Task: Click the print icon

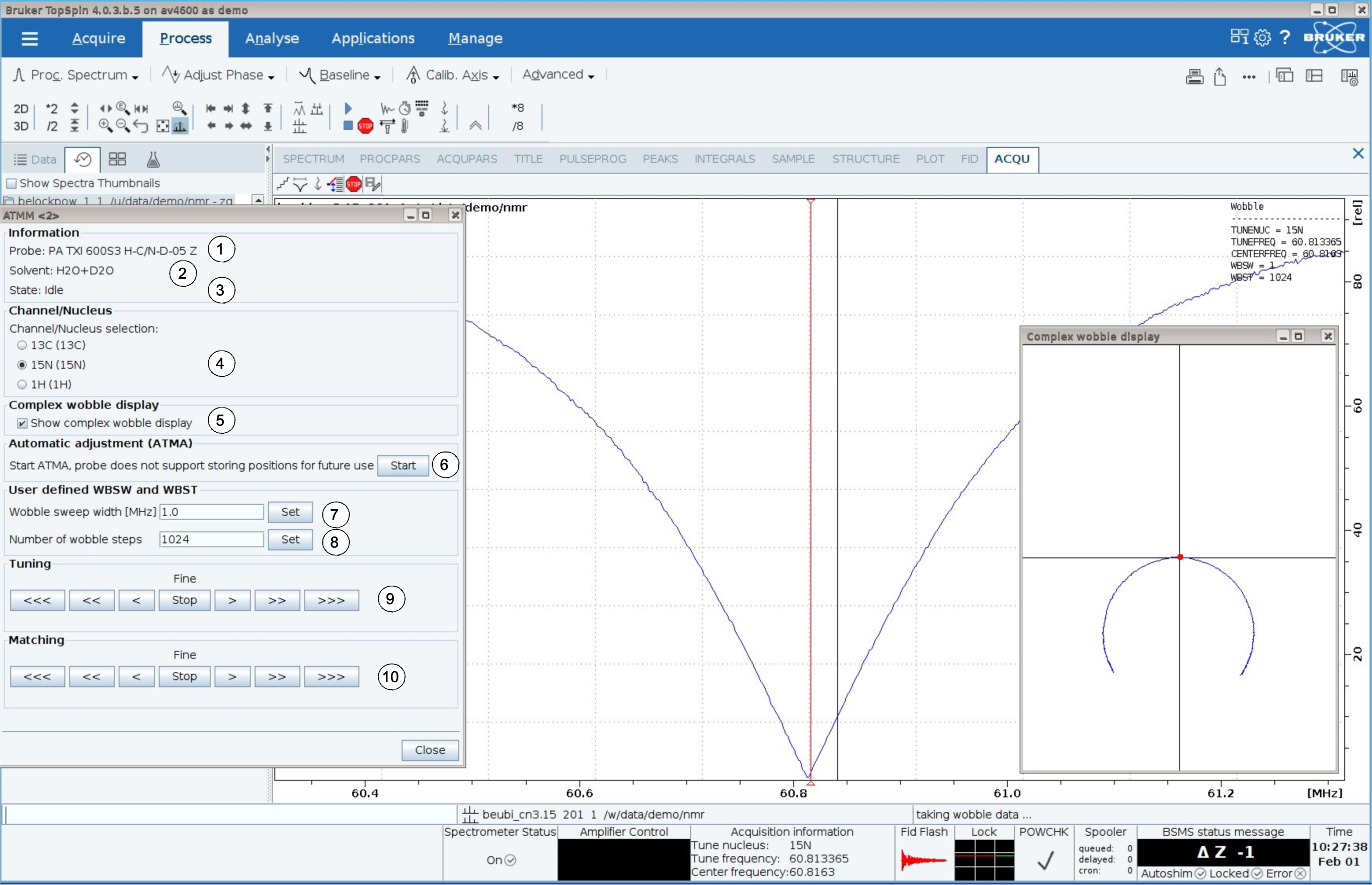Action: [x=1194, y=76]
